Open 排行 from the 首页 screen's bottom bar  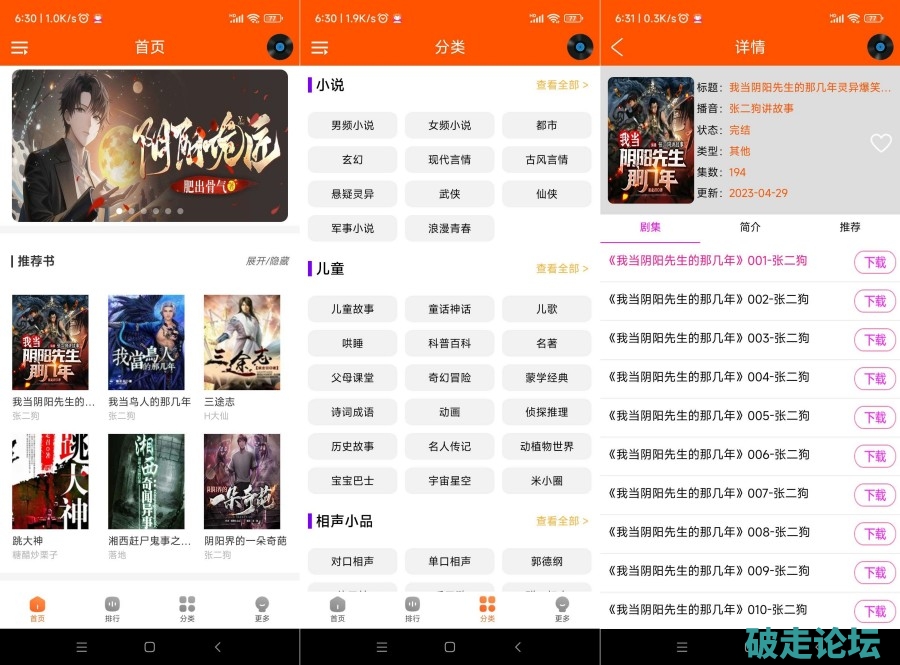point(112,609)
